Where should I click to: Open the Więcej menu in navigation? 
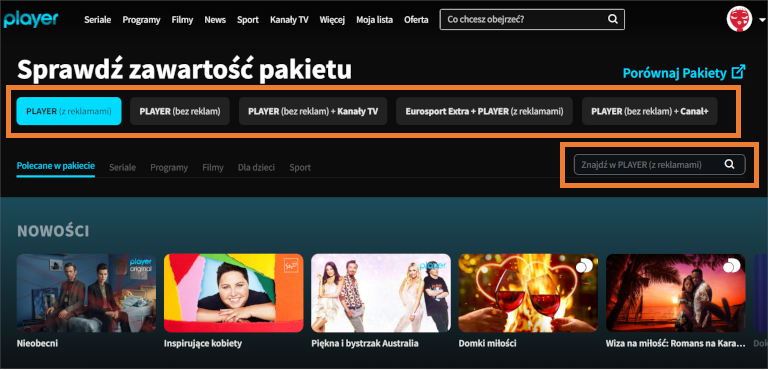point(332,20)
